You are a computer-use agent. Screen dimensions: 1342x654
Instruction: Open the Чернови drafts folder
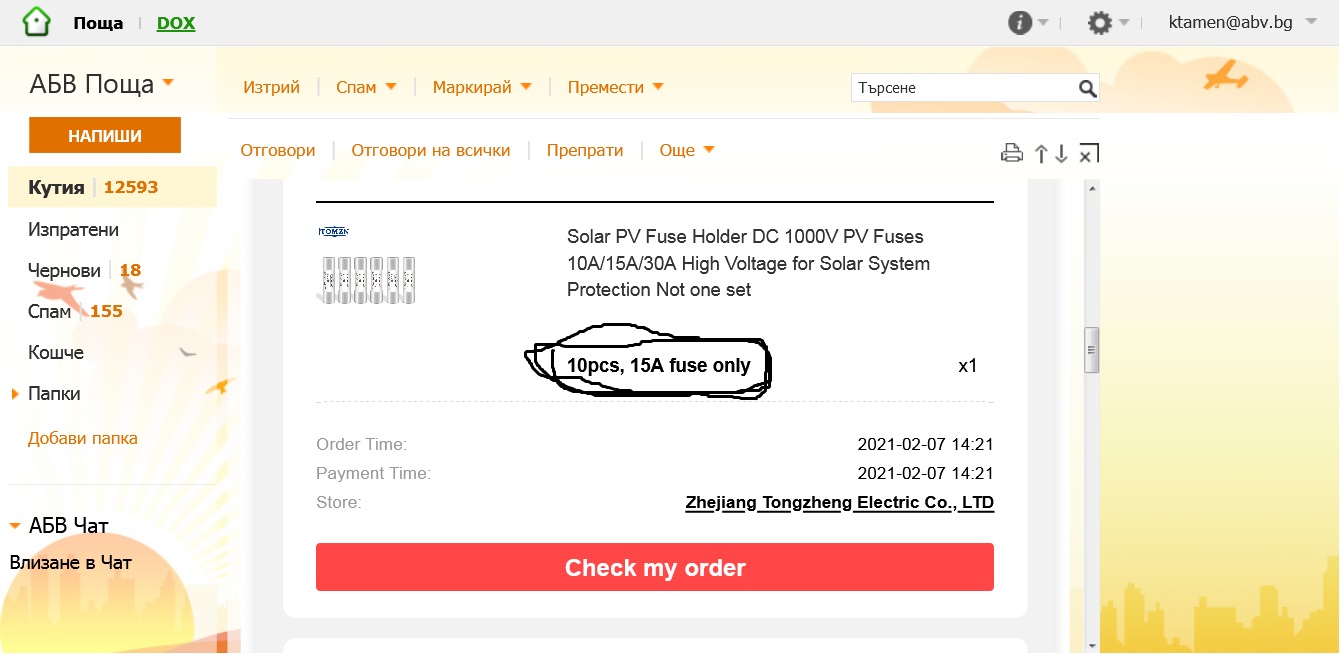tap(64, 270)
